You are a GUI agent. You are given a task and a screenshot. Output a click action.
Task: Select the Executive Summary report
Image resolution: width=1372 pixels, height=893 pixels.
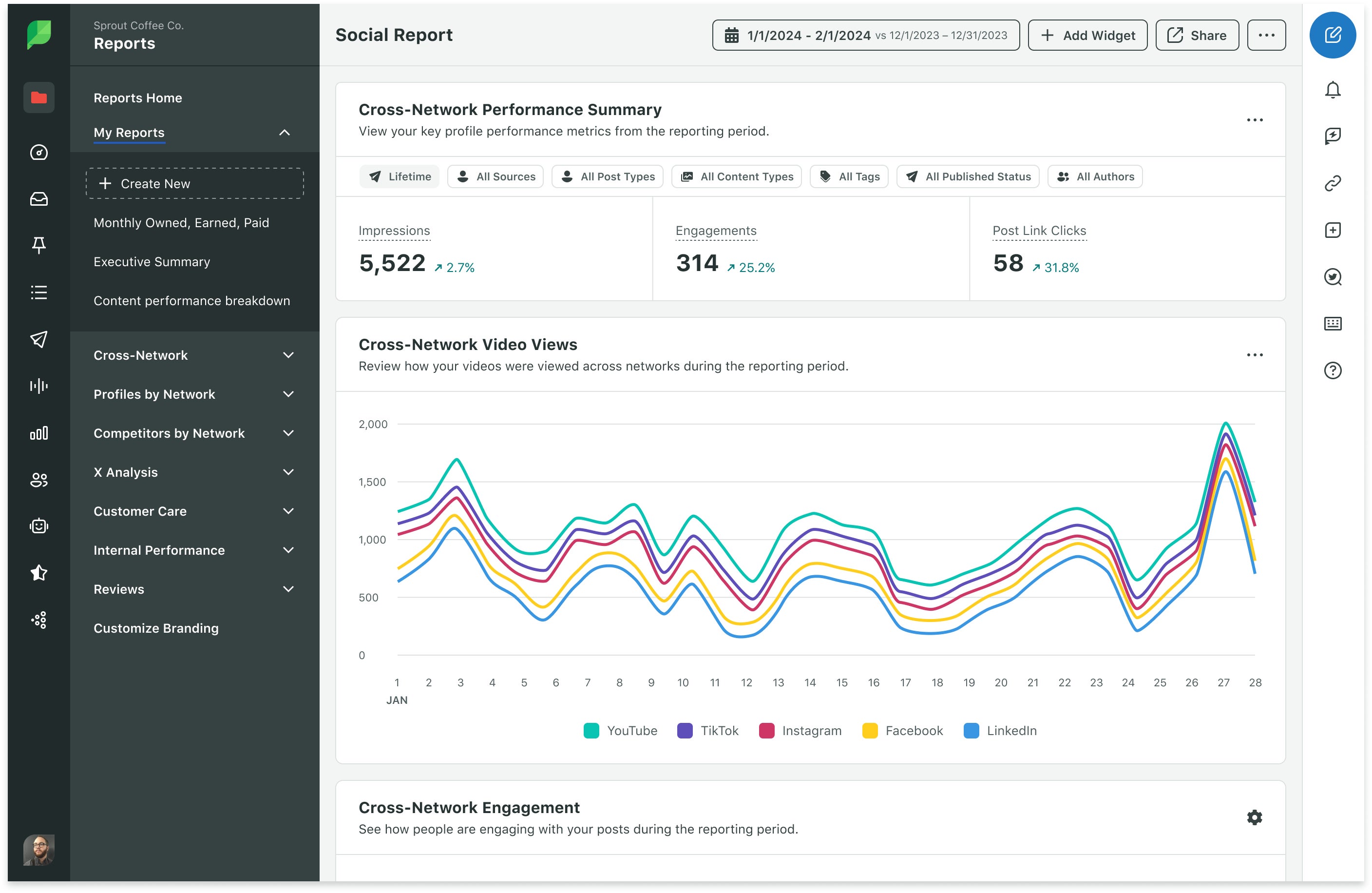[x=152, y=261]
